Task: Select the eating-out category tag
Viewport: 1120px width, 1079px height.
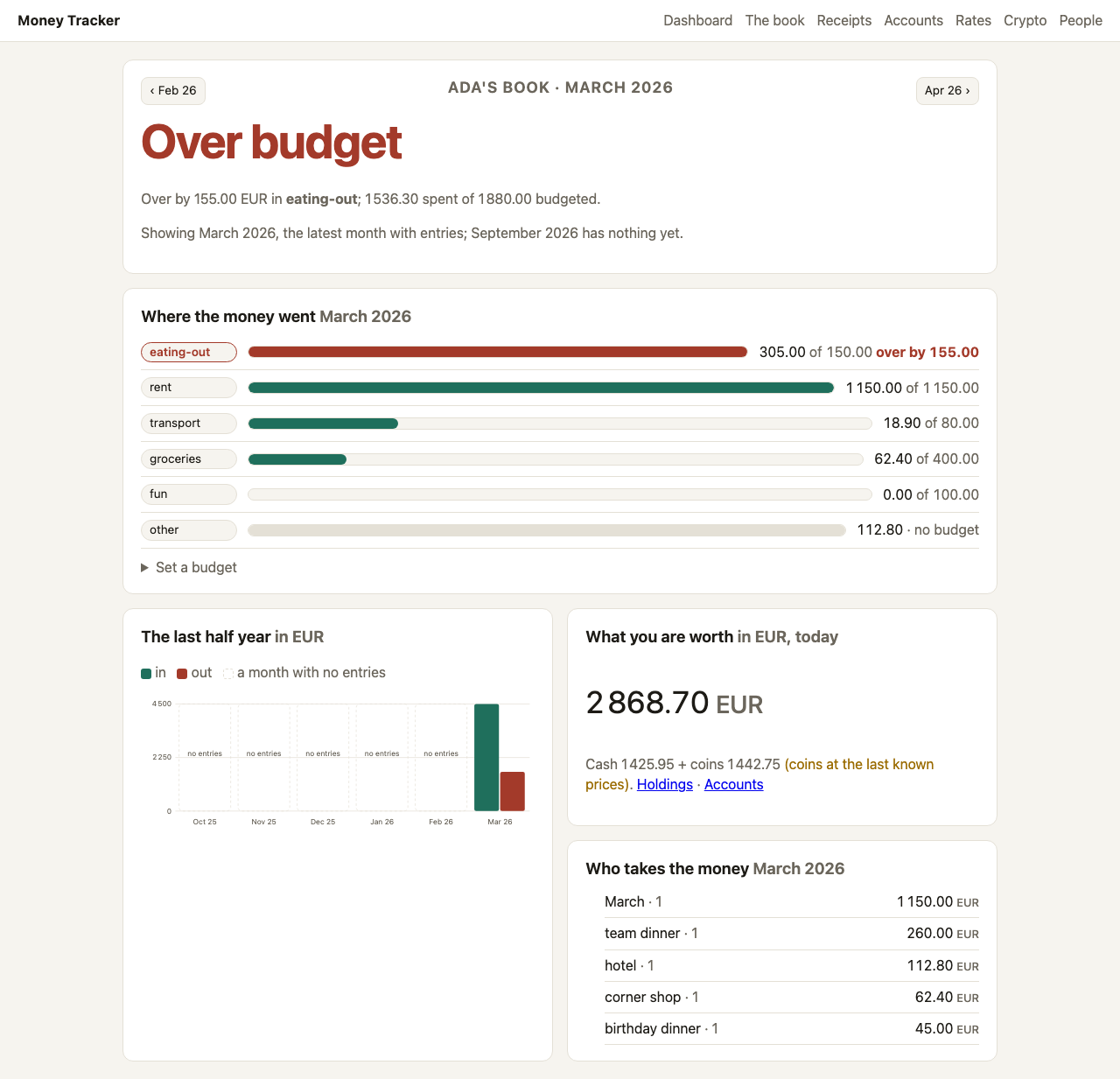Action: coord(189,352)
